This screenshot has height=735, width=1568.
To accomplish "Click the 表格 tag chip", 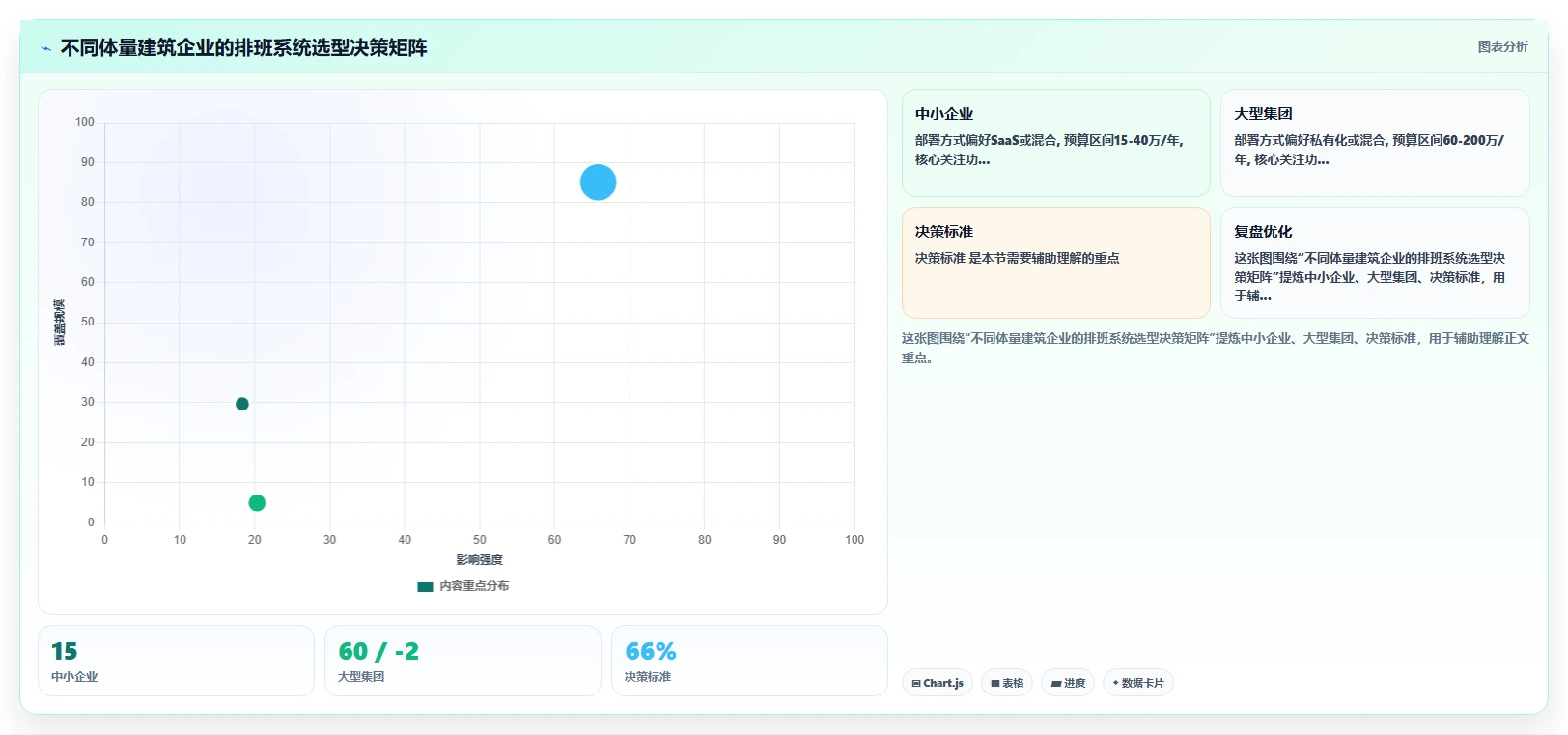I will pos(1007,683).
